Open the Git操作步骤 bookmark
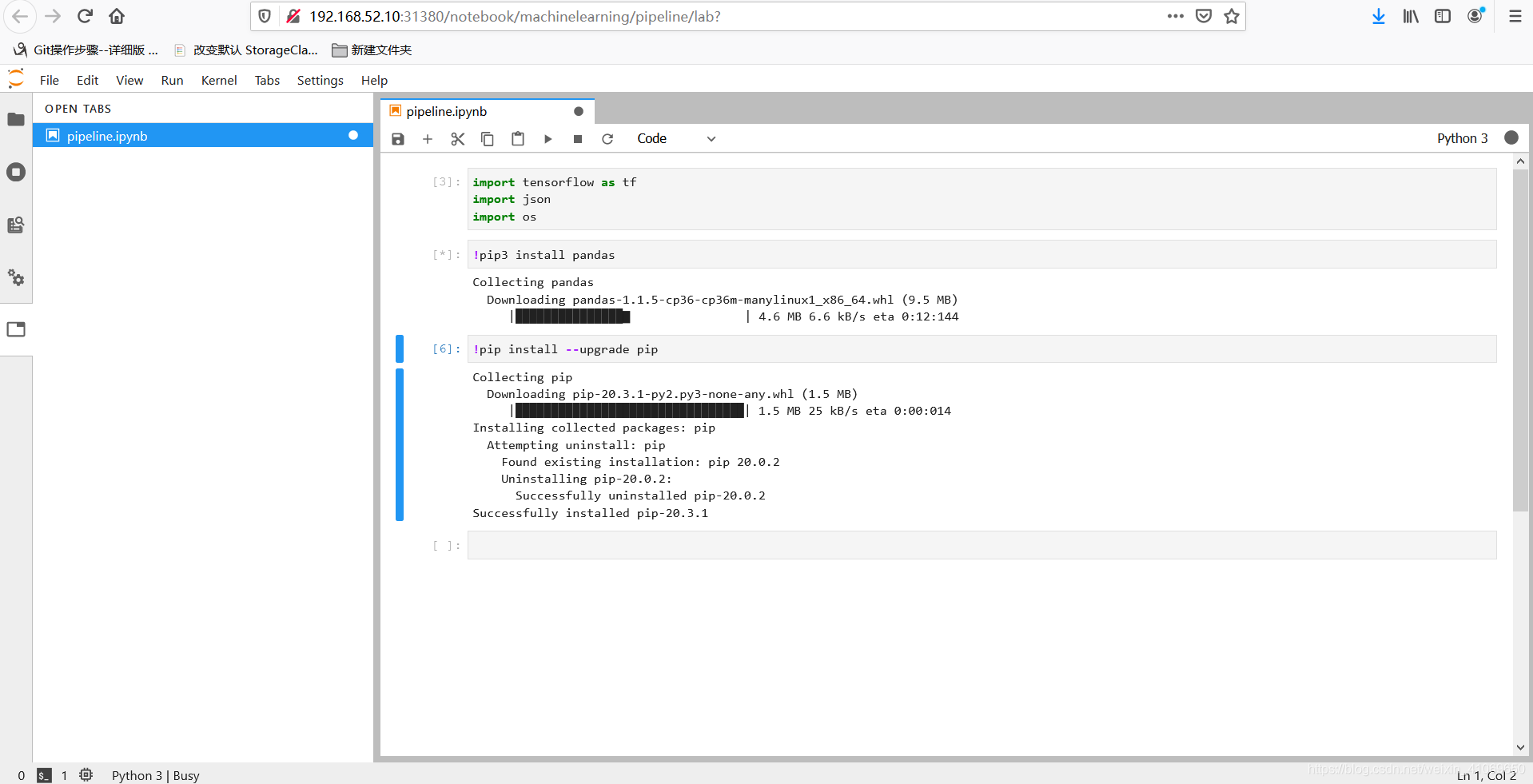Image resolution: width=1533 pixels, height=784 pixels. pyautogui.click(x=94, y=50)
